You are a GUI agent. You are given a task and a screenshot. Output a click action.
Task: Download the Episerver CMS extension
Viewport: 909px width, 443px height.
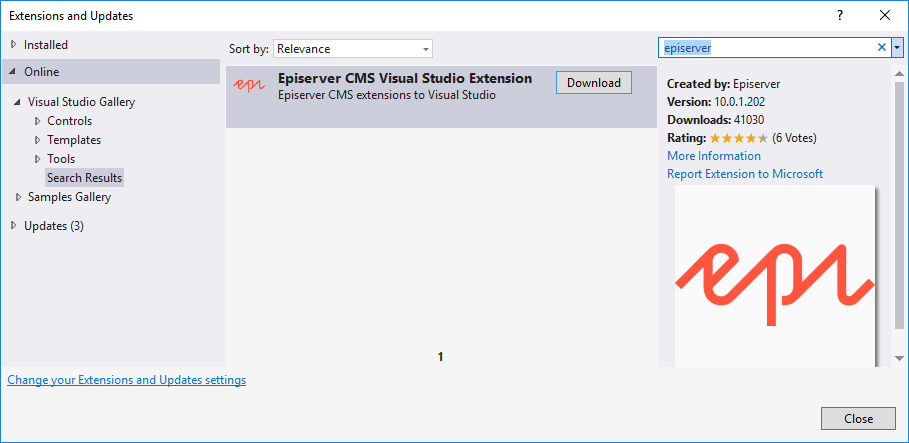[x=593, y=83]
